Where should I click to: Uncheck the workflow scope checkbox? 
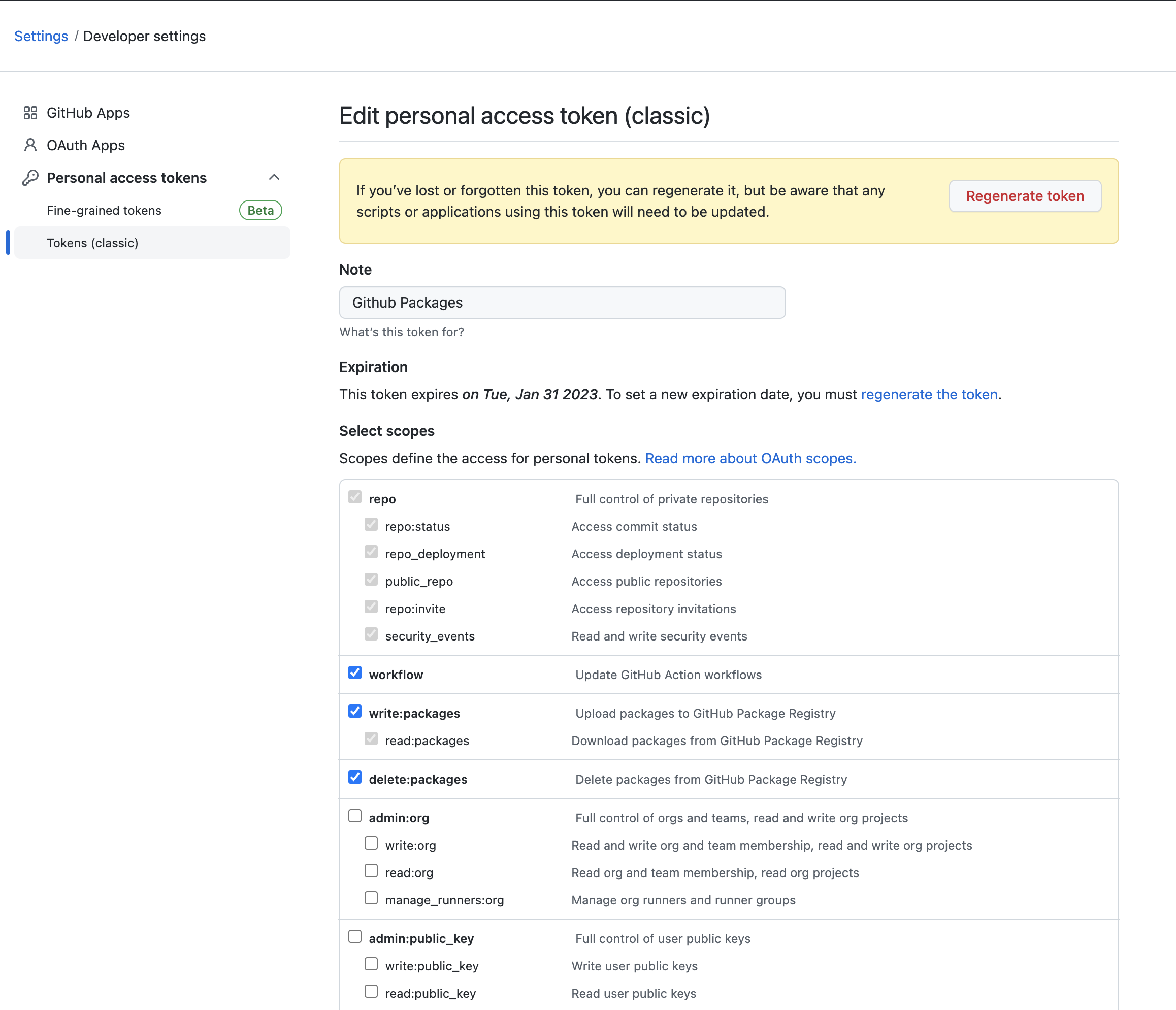tap(355, 673)
